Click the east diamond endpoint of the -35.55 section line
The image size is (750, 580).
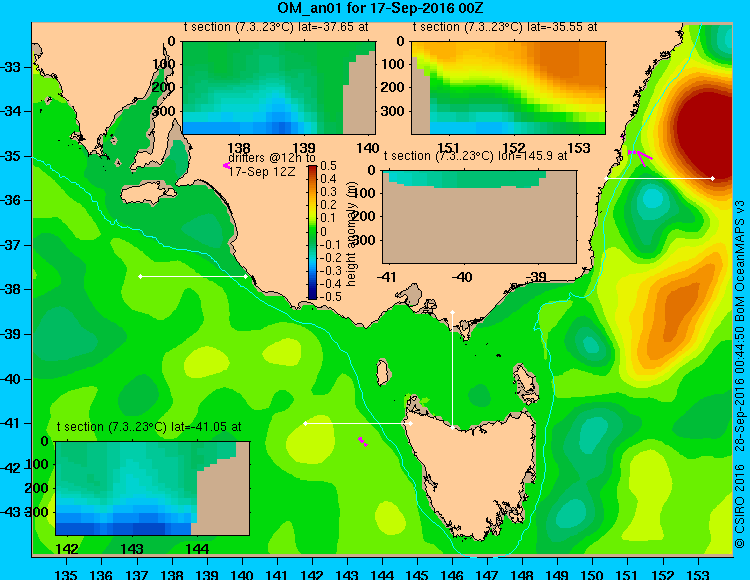[713, 178]
